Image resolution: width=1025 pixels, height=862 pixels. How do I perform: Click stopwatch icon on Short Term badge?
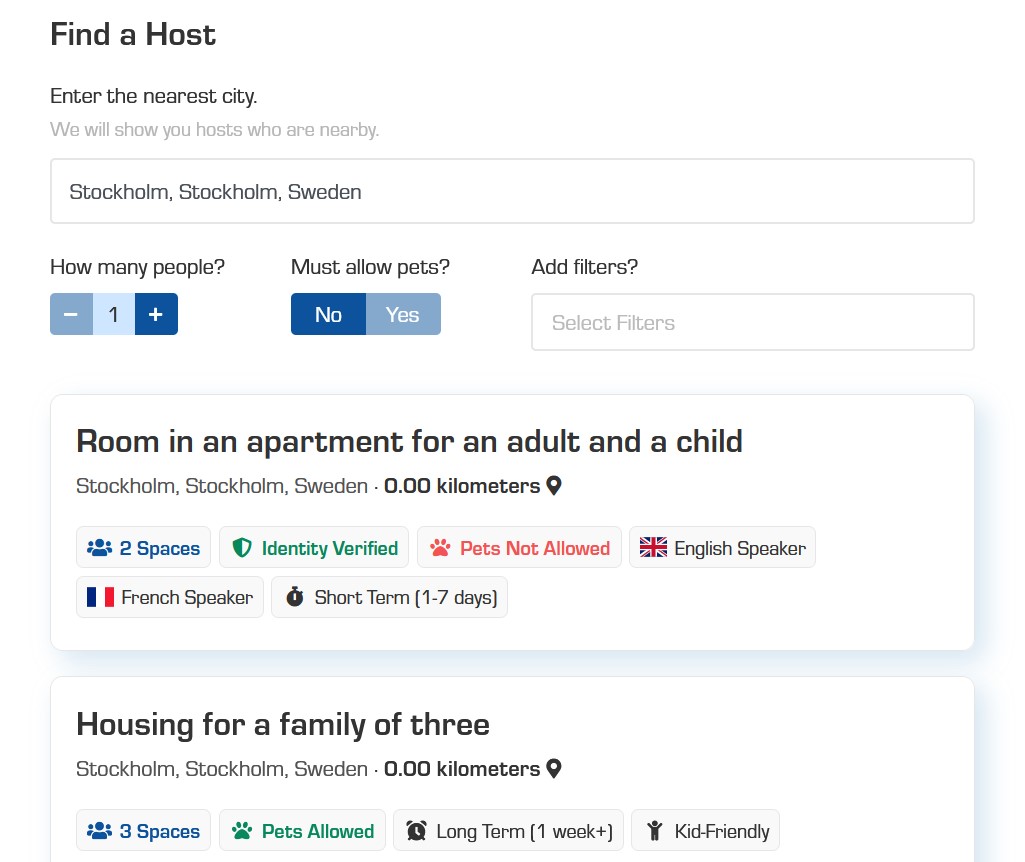[x=294, y=598]
